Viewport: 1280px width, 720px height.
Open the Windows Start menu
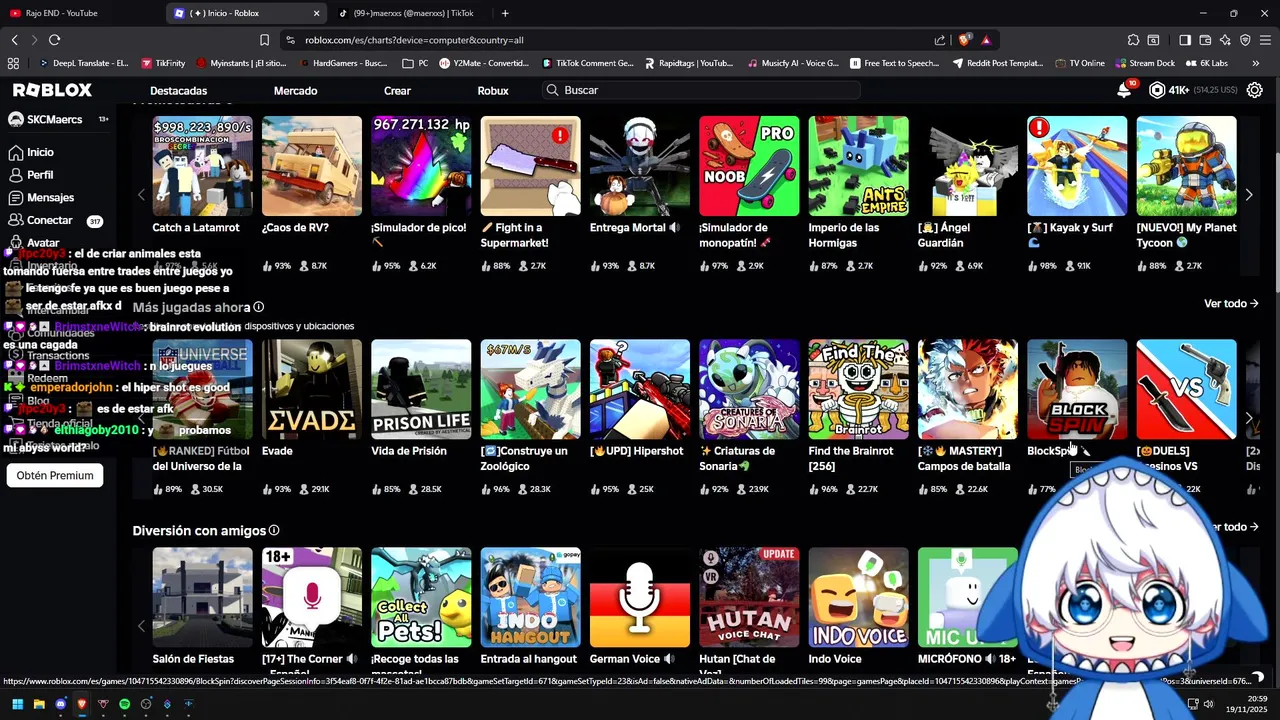click(x=17, y=704)
